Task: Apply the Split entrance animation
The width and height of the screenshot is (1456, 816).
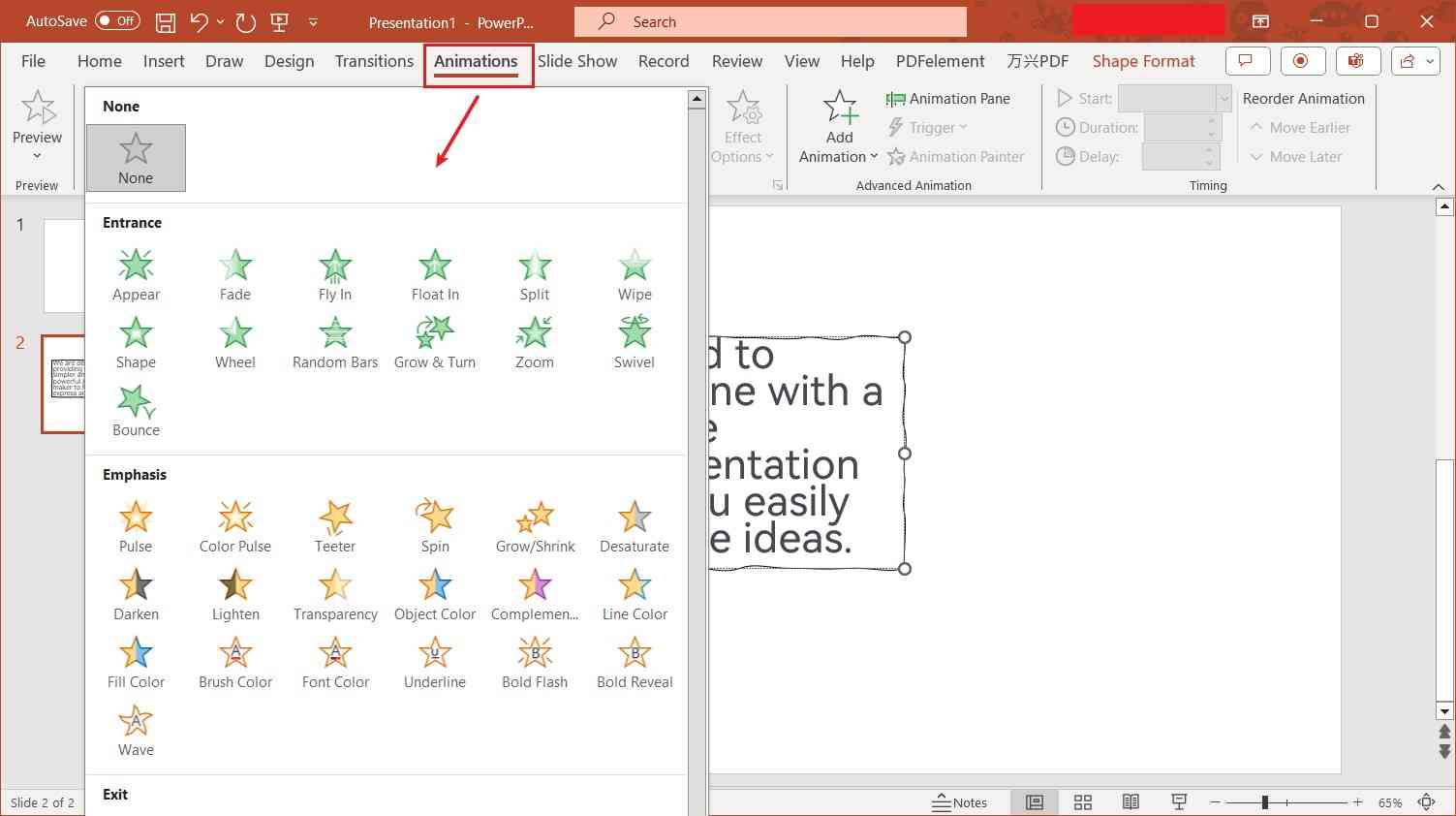Action: (535, 275)
